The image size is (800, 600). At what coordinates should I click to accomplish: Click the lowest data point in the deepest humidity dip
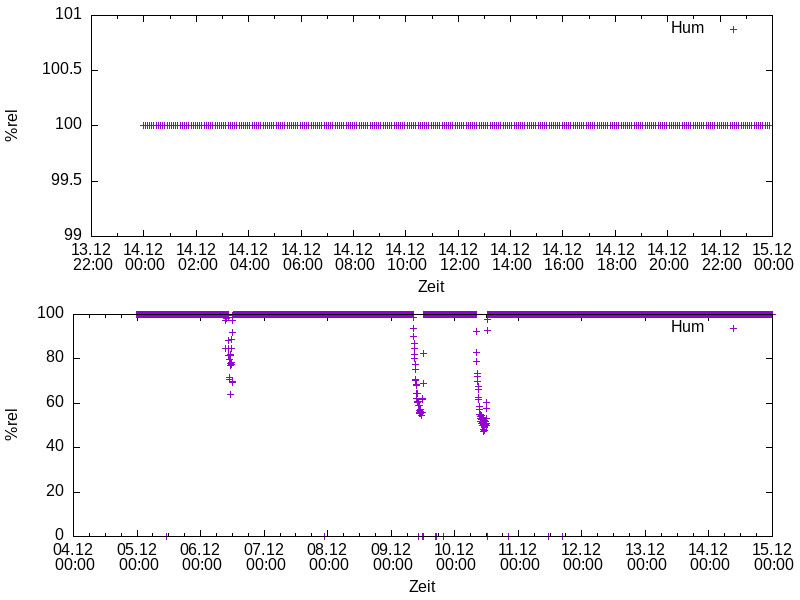(484, 431)
